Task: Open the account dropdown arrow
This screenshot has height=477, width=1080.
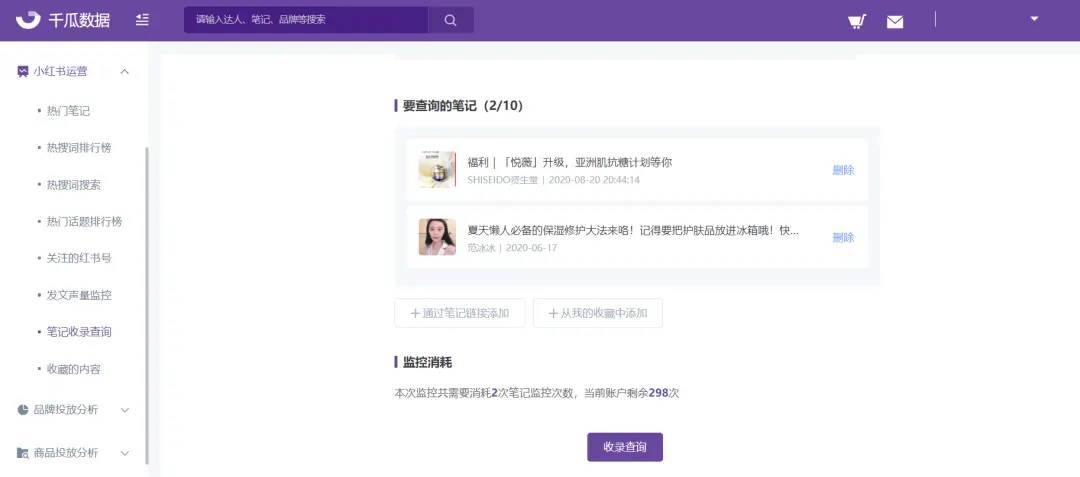Action: (1034, 18)
